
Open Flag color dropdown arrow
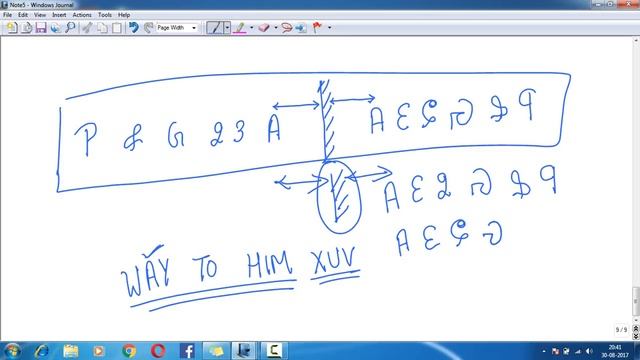pyautogui.click(x=329, y=28)
